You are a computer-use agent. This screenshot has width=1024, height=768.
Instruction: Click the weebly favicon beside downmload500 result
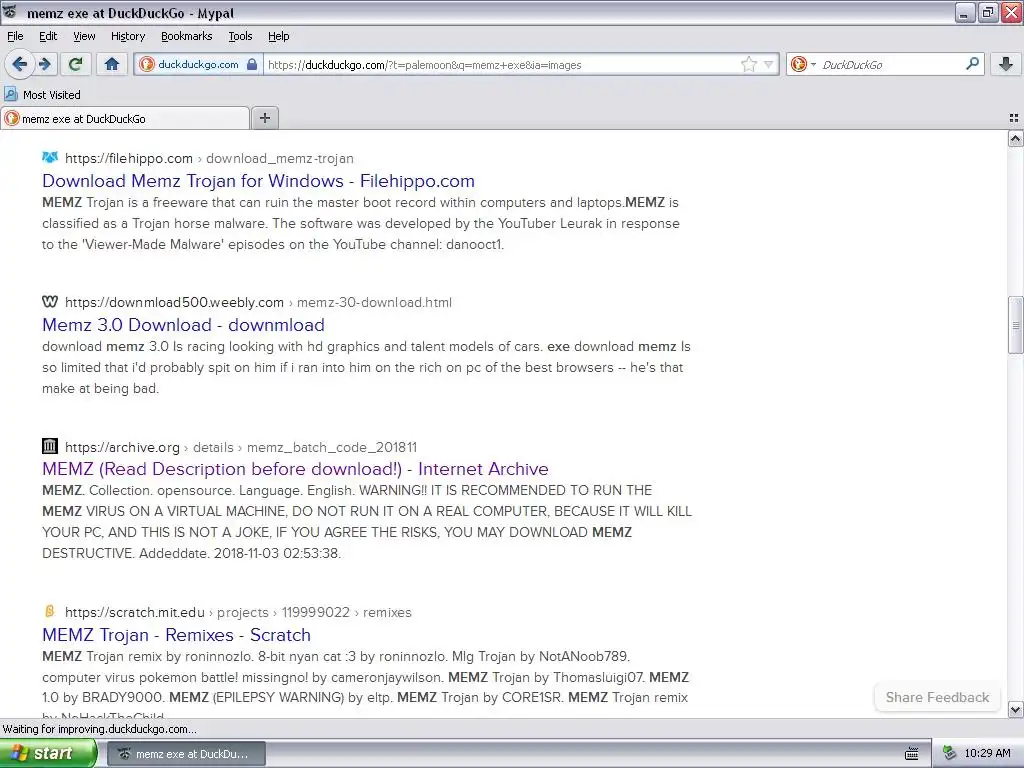pos(50,302)
